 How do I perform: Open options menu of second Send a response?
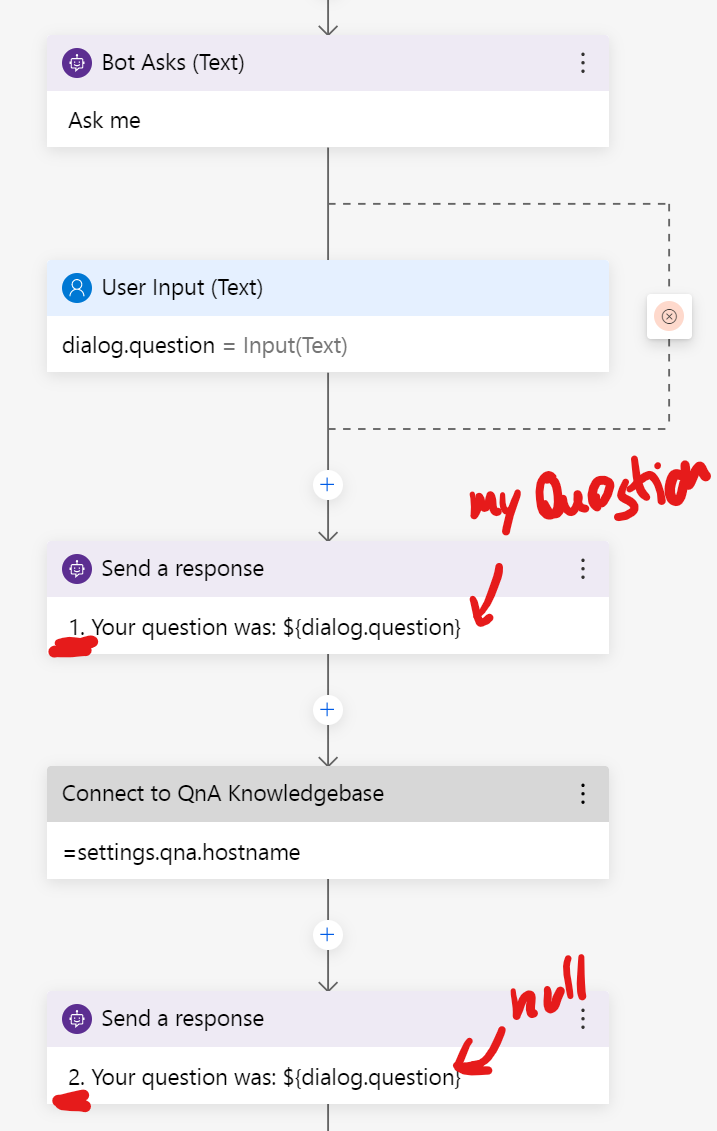point(583,1019)
